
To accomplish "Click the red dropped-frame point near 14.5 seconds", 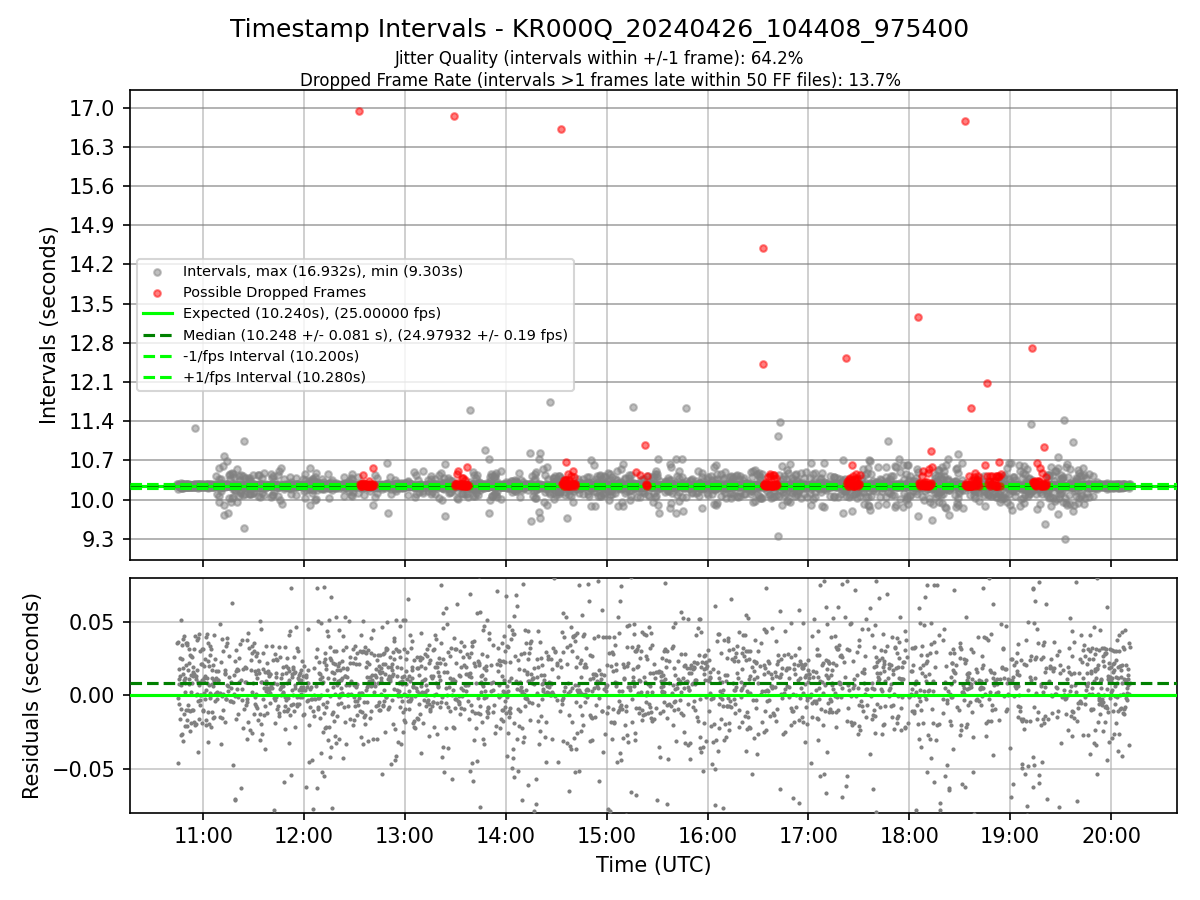I will coord(763,248).
